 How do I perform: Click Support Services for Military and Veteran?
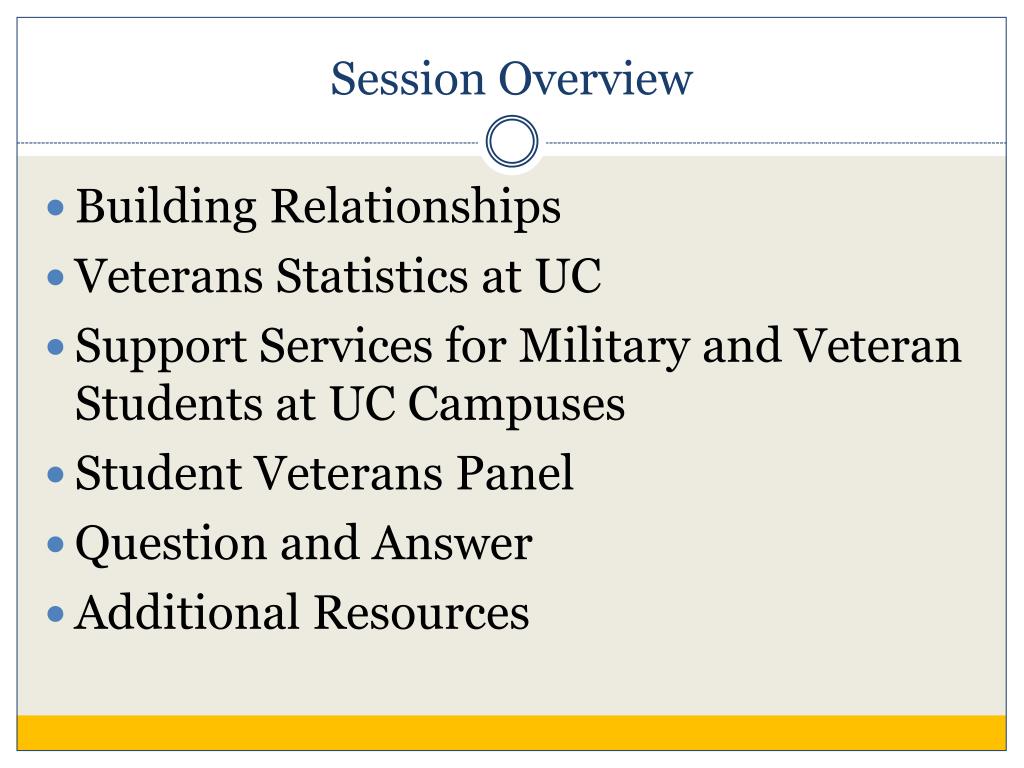518,347
